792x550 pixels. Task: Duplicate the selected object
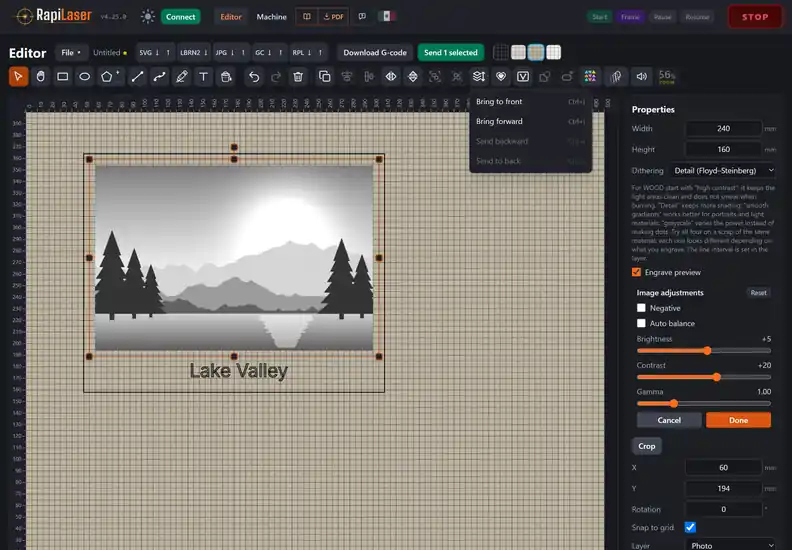click(x=325, y=77)
